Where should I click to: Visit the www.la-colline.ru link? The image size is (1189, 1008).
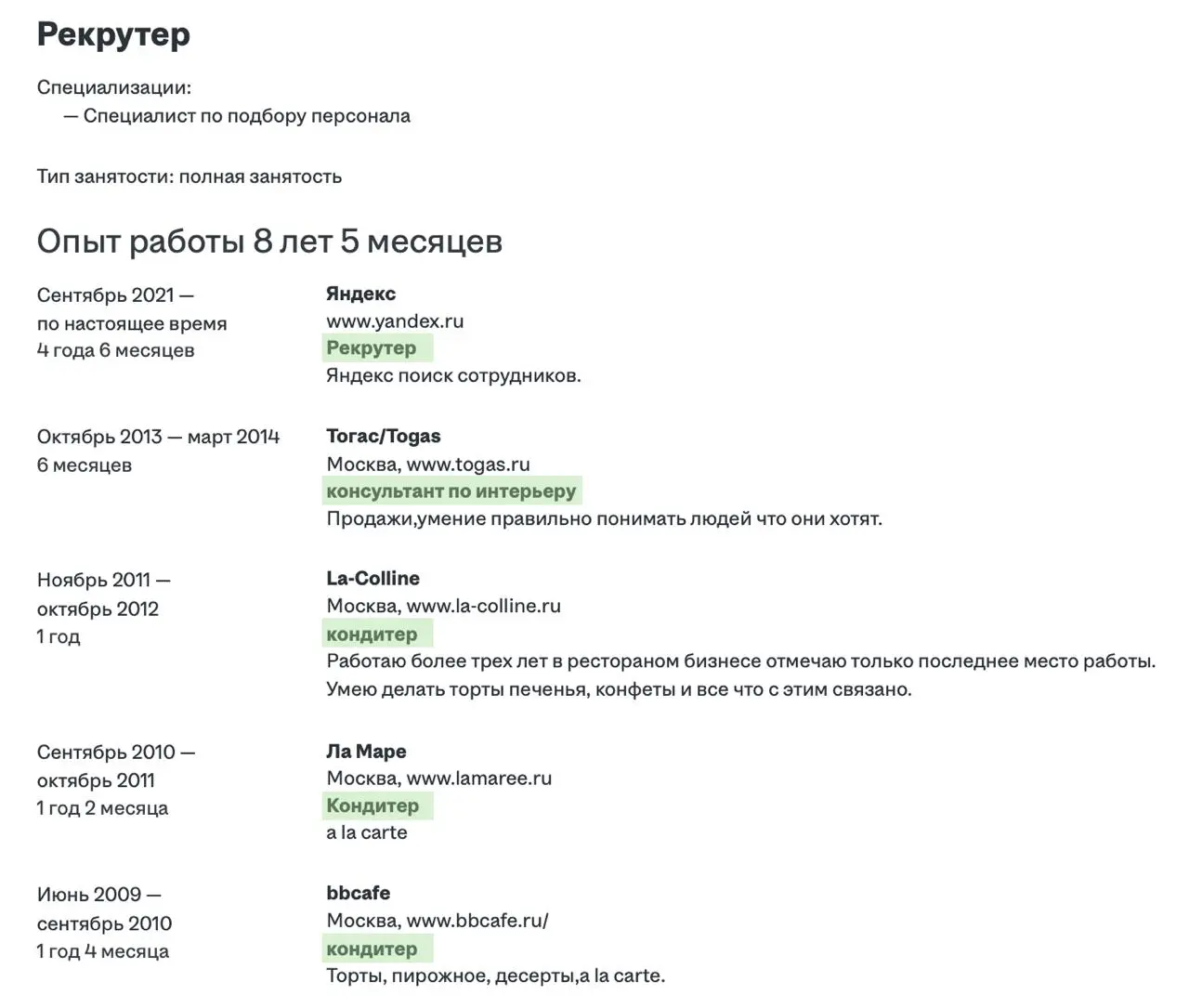485,606
